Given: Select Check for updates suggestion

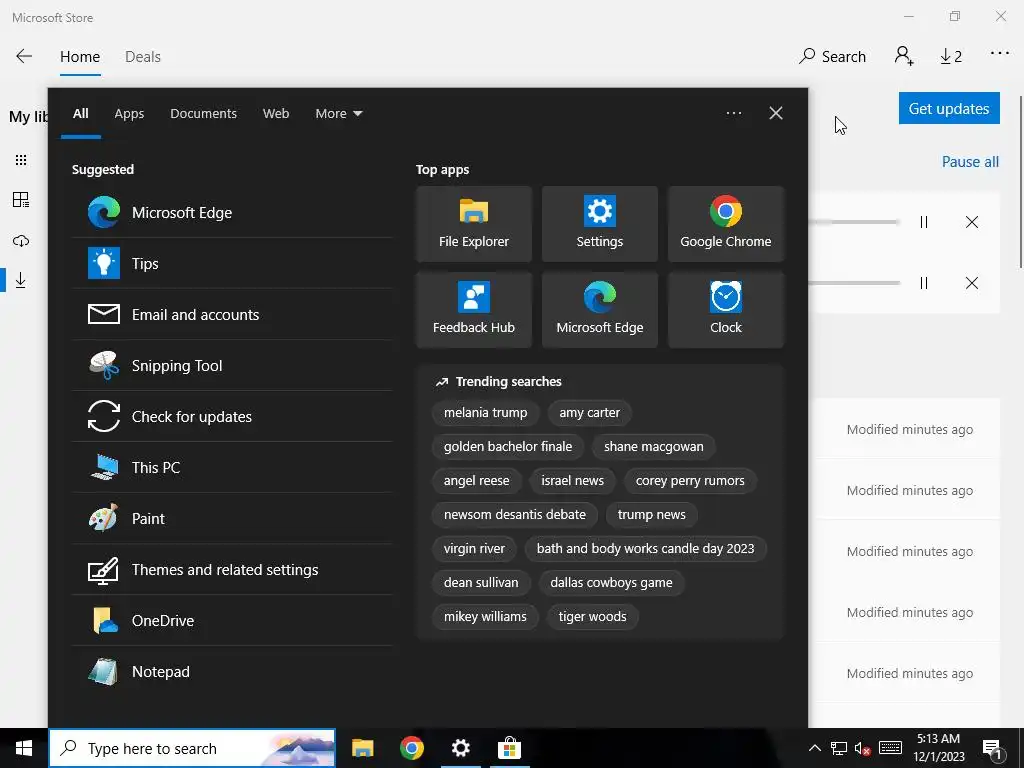Looking at the screenshot, I should pos(232,416).
